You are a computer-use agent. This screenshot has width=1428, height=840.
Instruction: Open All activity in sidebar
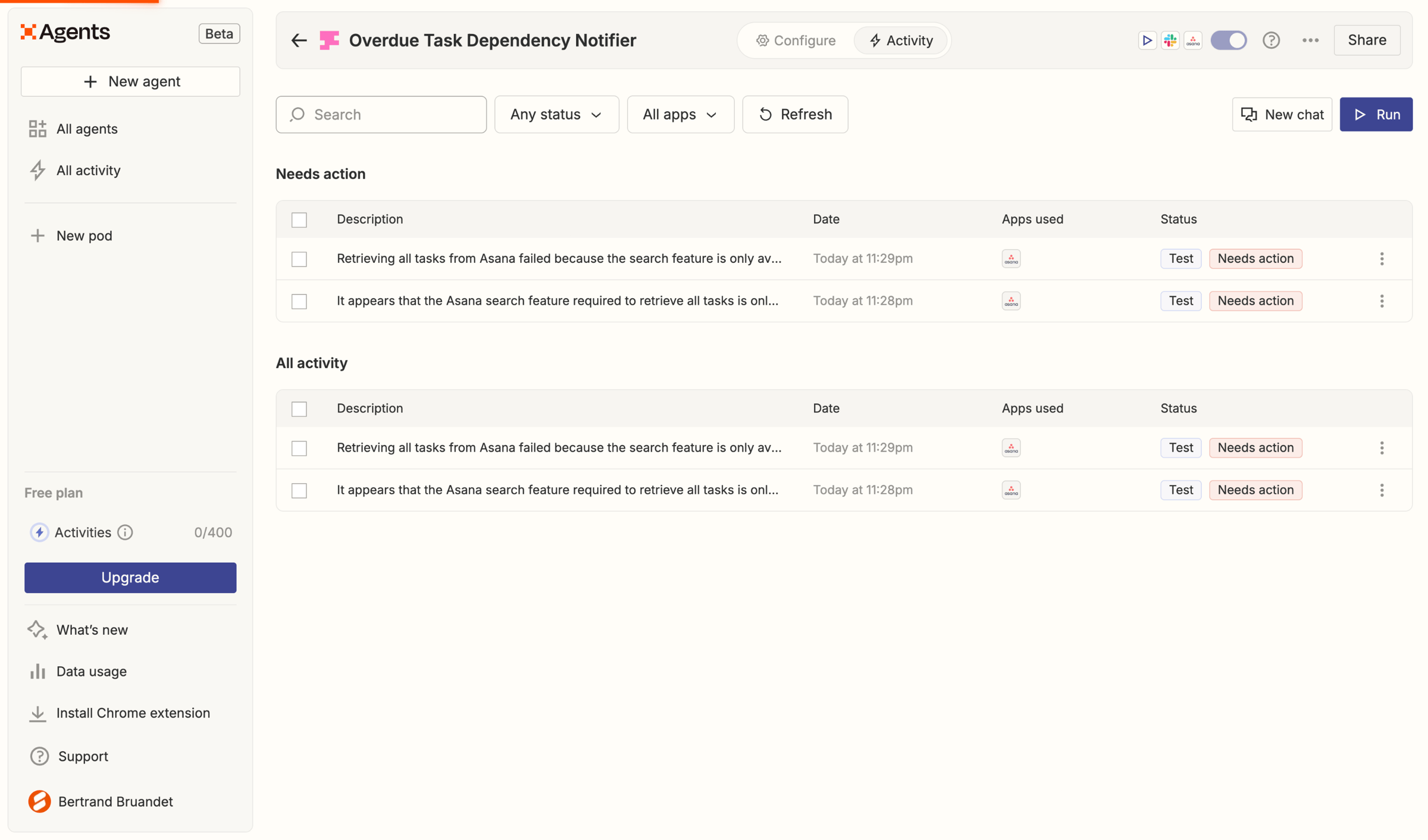[74, 170]
